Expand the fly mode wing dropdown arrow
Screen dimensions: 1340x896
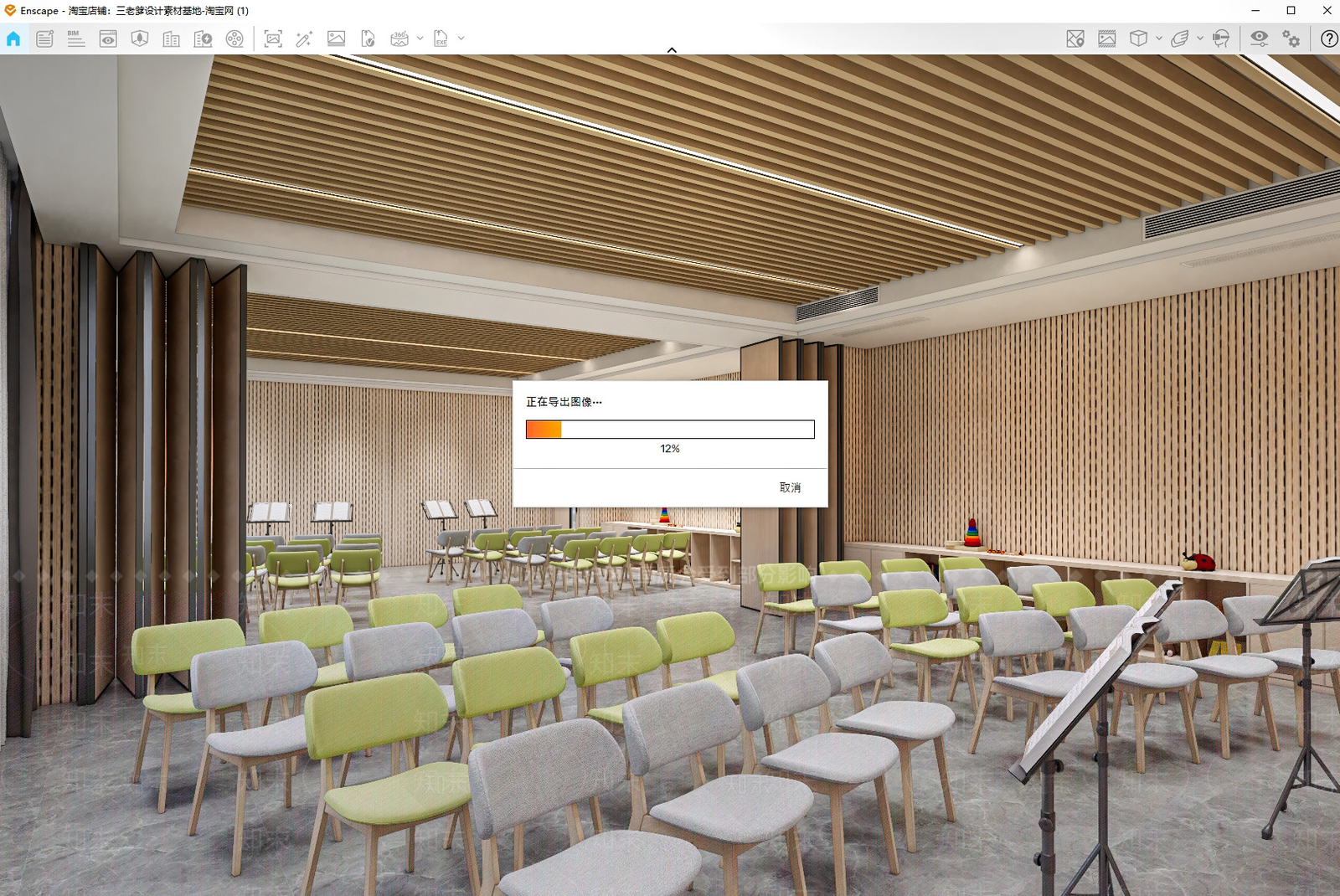pos(1199,39)
